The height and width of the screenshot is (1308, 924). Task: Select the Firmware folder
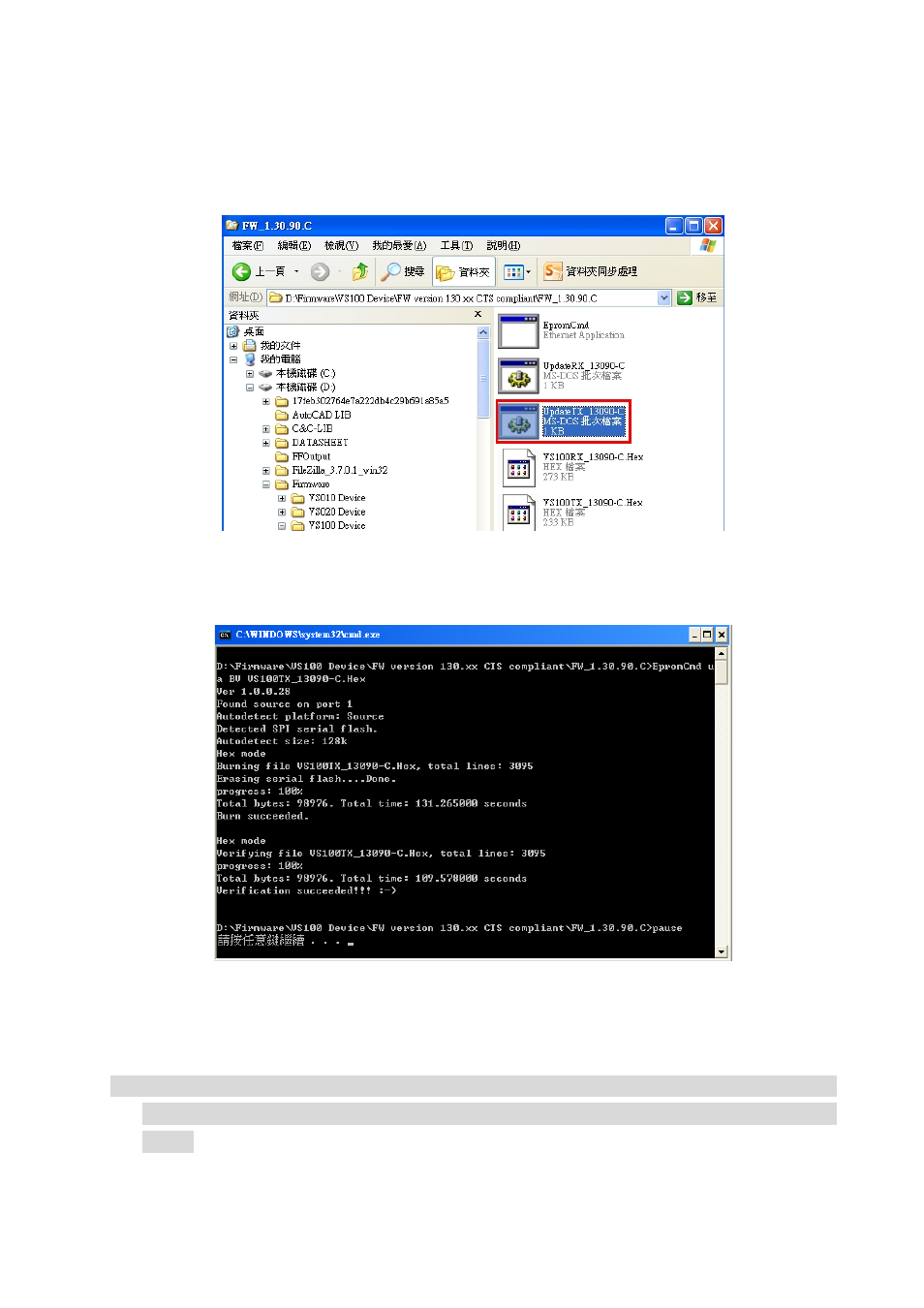coord(311,484)
